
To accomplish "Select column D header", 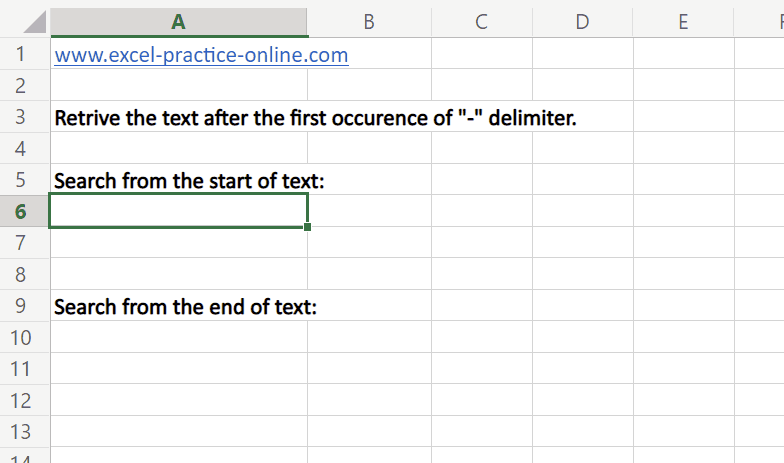I will click(x=582, y=22).
